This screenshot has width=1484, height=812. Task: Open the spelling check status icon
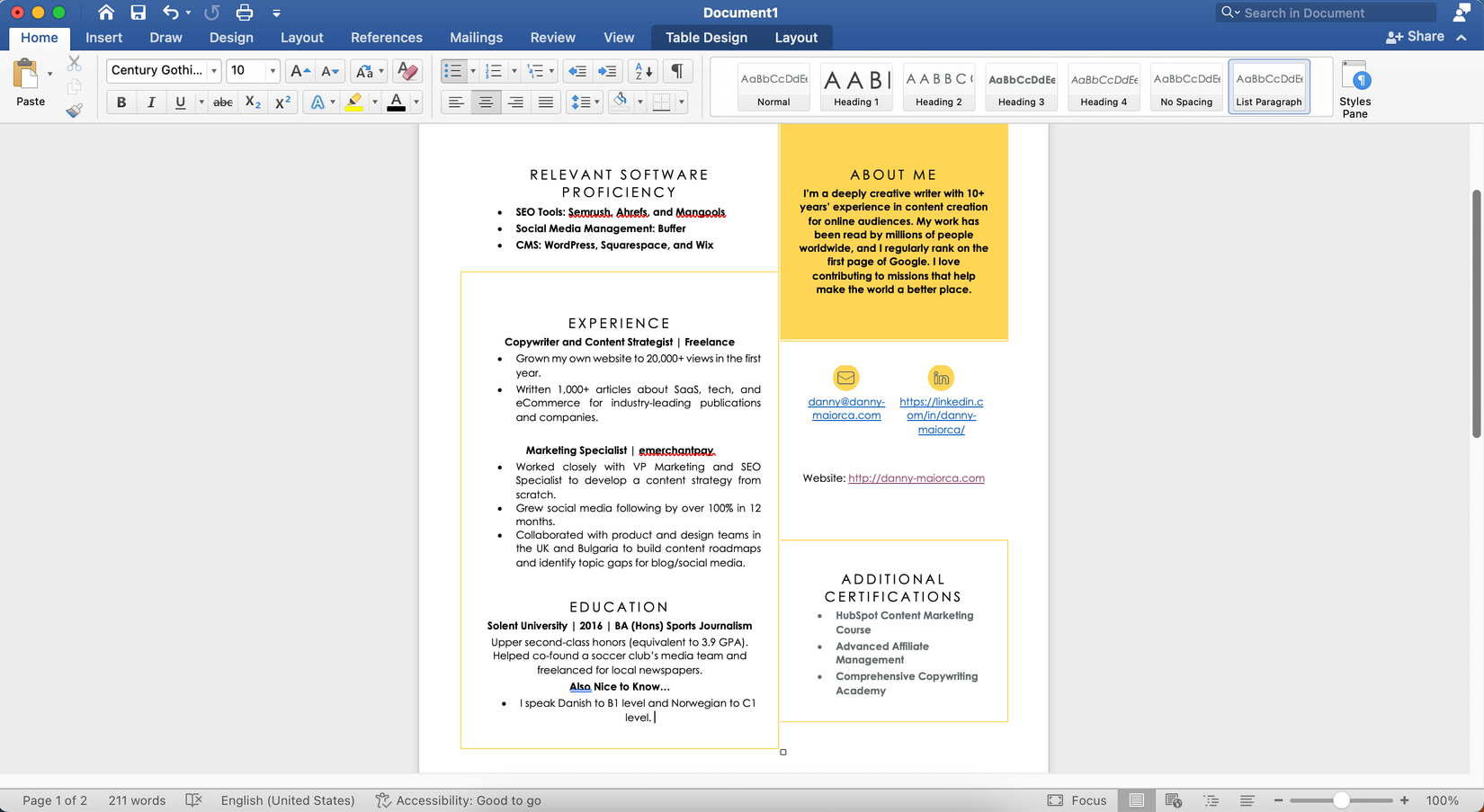193,800
